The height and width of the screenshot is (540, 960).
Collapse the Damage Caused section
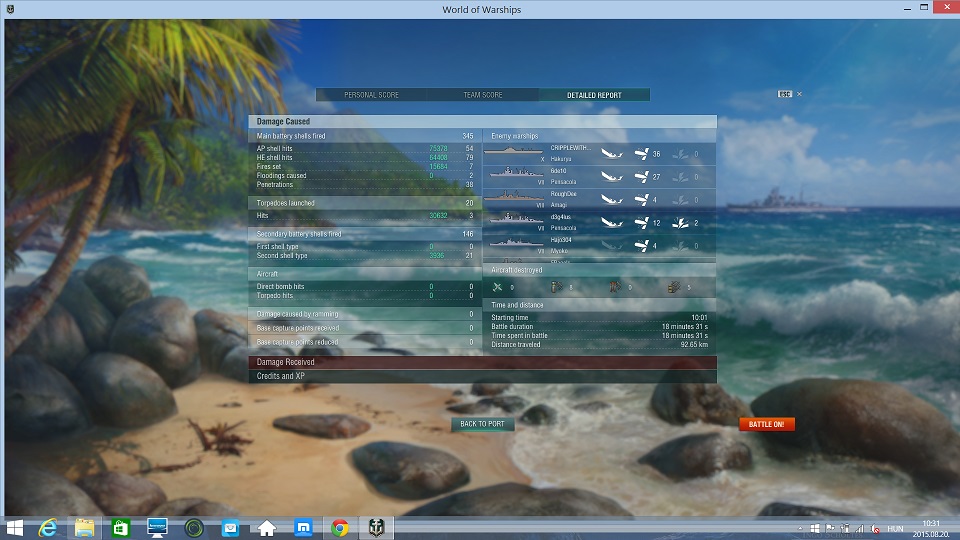click(x=482, y=121)
